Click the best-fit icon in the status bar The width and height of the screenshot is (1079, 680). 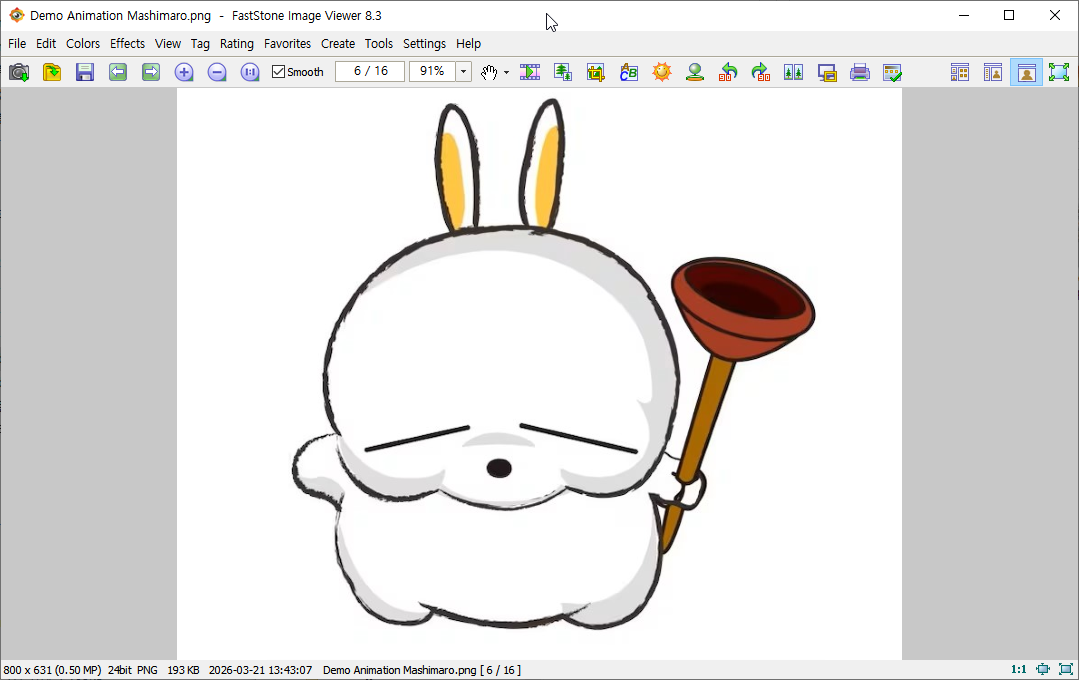tap(1043, 669)
